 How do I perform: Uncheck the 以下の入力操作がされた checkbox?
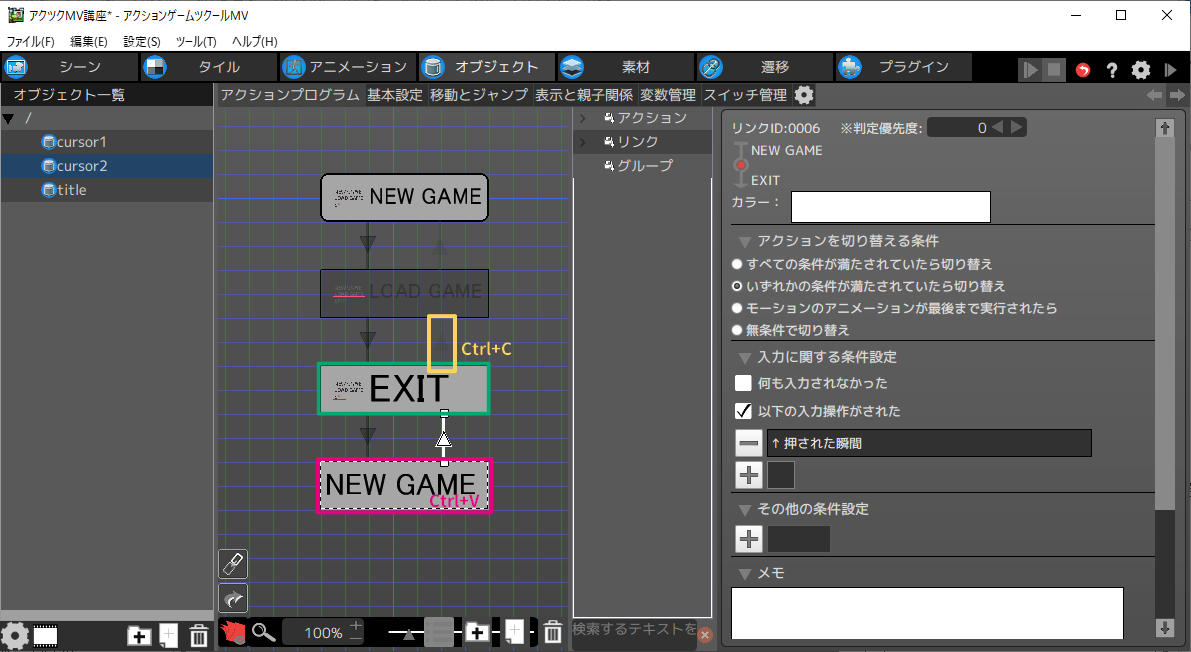[743, 411]
